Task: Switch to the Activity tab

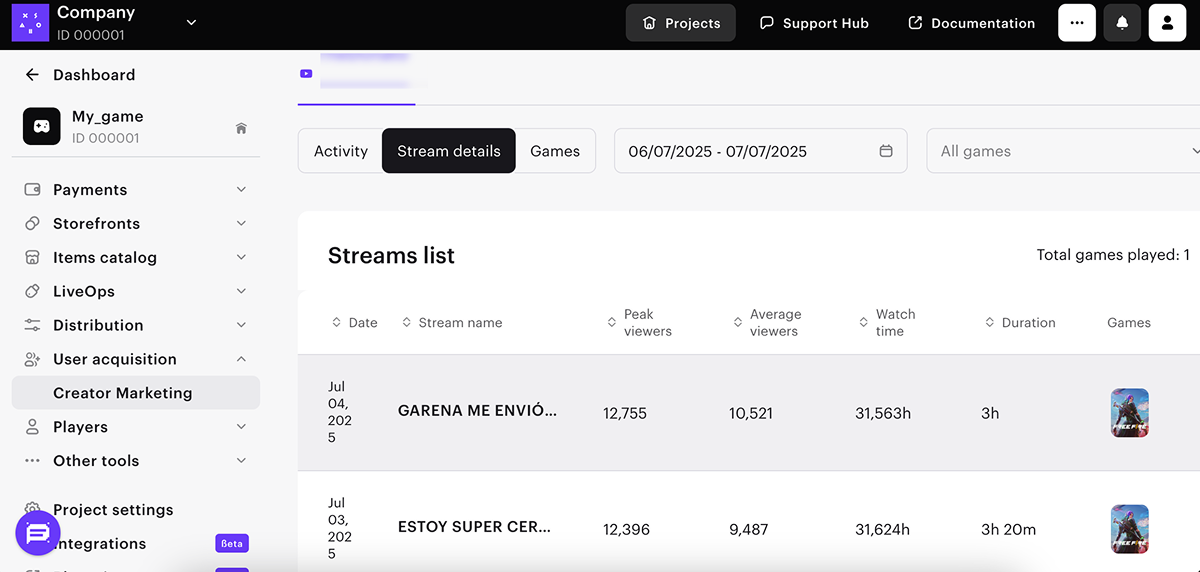Action: [x=341, y=151]
